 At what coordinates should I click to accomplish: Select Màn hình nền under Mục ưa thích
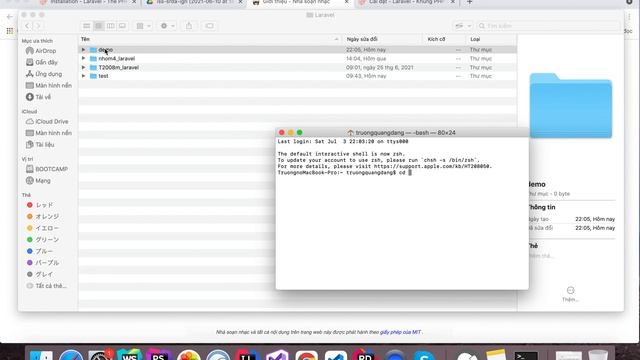(x=49, y=85)
